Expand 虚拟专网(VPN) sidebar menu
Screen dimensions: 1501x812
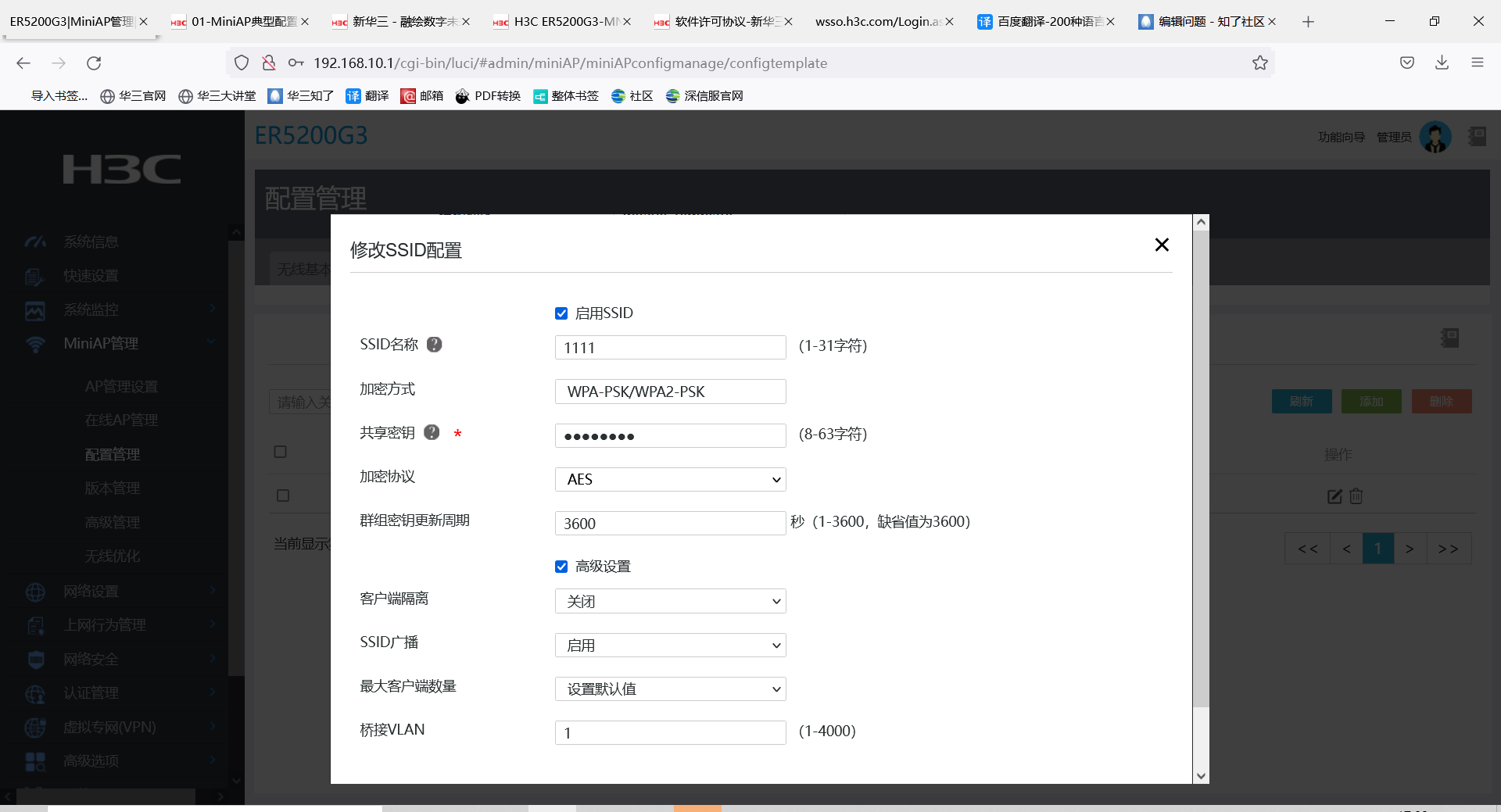pos(109,728)
